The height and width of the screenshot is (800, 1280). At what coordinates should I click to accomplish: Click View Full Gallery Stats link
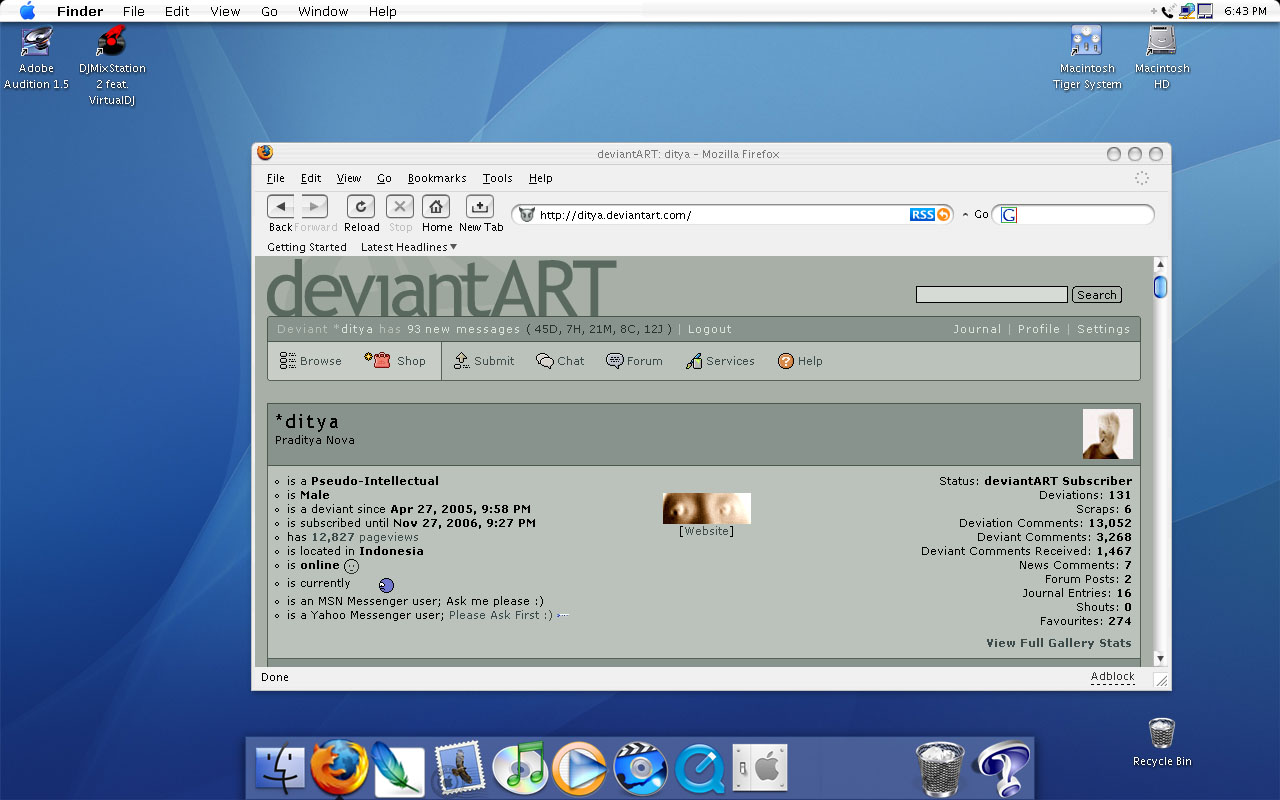pos(1059,643)
